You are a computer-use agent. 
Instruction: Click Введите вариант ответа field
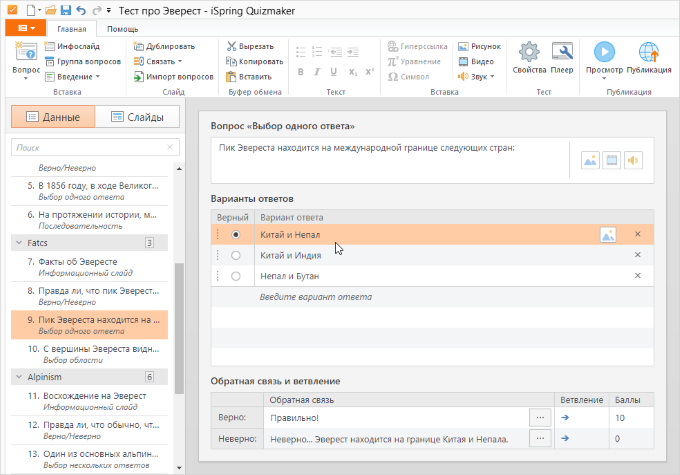point(454,297)
